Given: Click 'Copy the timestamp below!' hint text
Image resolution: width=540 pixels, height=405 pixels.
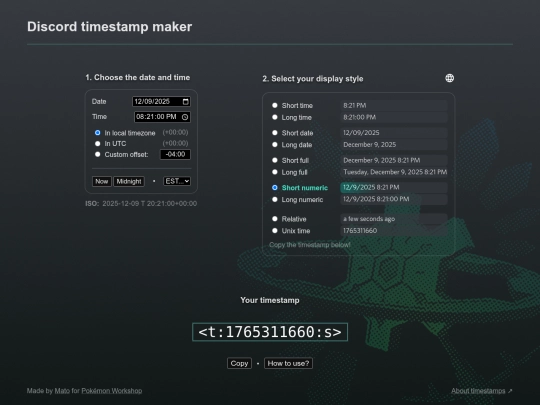Looking at the screenshot, I should tap(310, 245).
